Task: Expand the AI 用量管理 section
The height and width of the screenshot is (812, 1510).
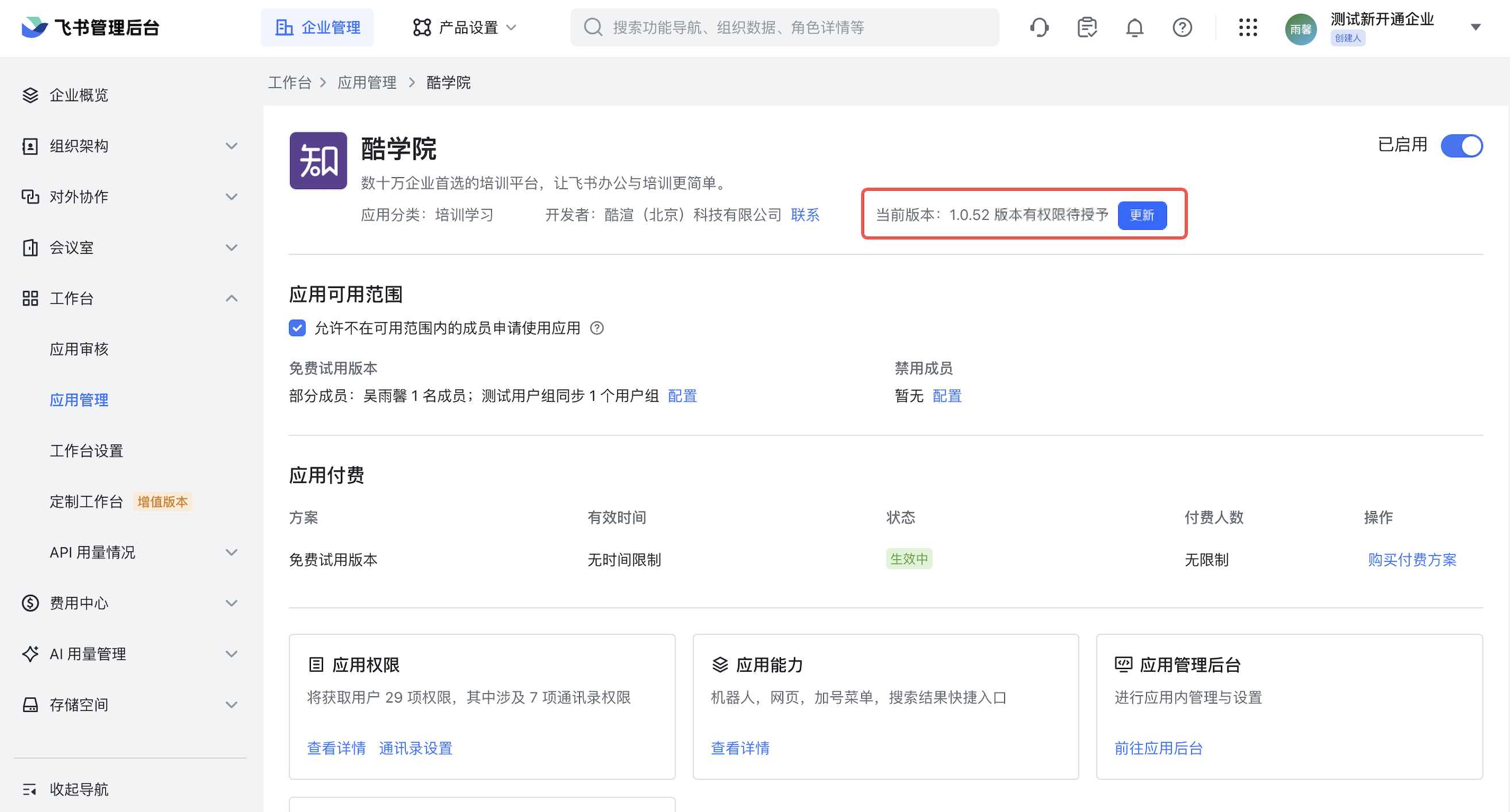Action: click(232, 654)
